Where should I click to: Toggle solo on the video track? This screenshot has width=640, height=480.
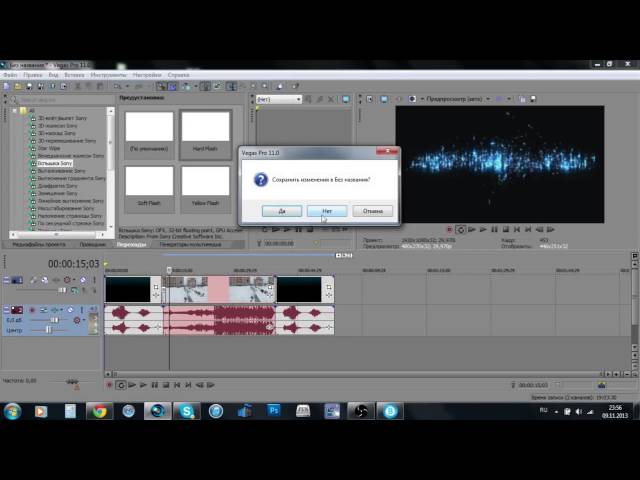coord(94,280)
